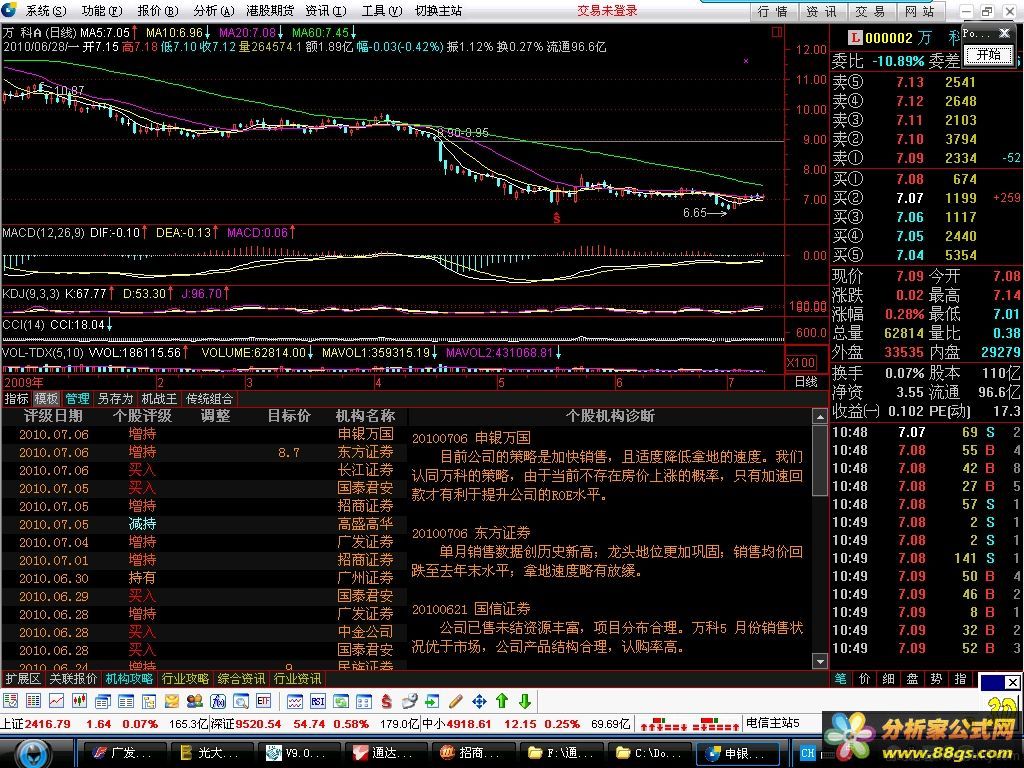Screen dimensions: 1024x768
Task: Switch to the 综合资讯 bottom tab
Action: (242, 679)
